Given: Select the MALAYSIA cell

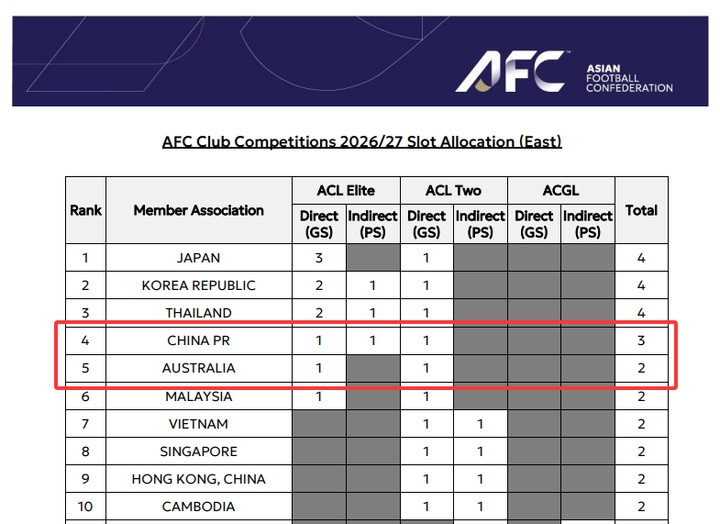Looking at the screenshot, I should (x=198, y=396).
